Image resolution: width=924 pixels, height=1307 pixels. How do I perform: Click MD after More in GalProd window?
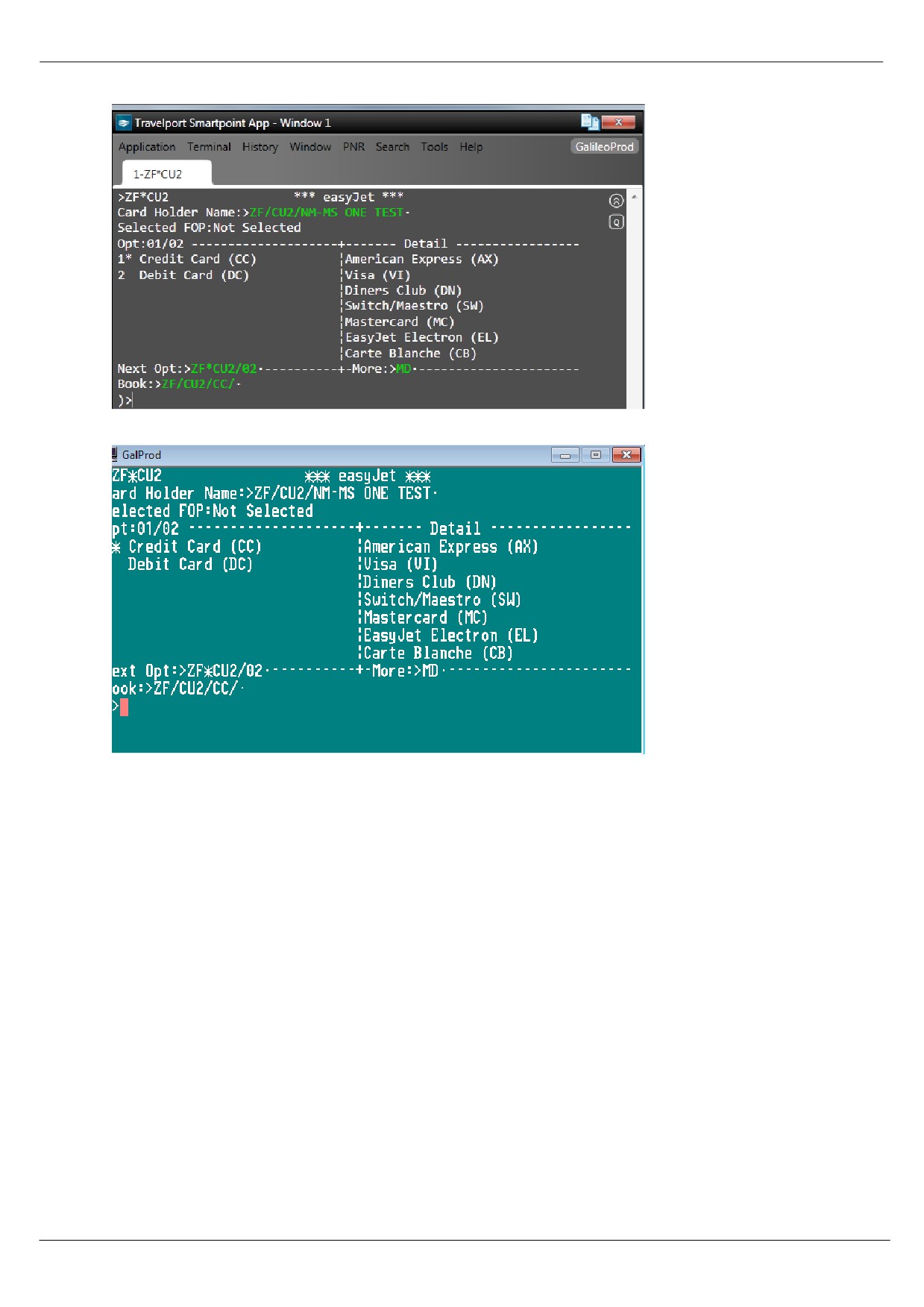(x=430, y=671)
